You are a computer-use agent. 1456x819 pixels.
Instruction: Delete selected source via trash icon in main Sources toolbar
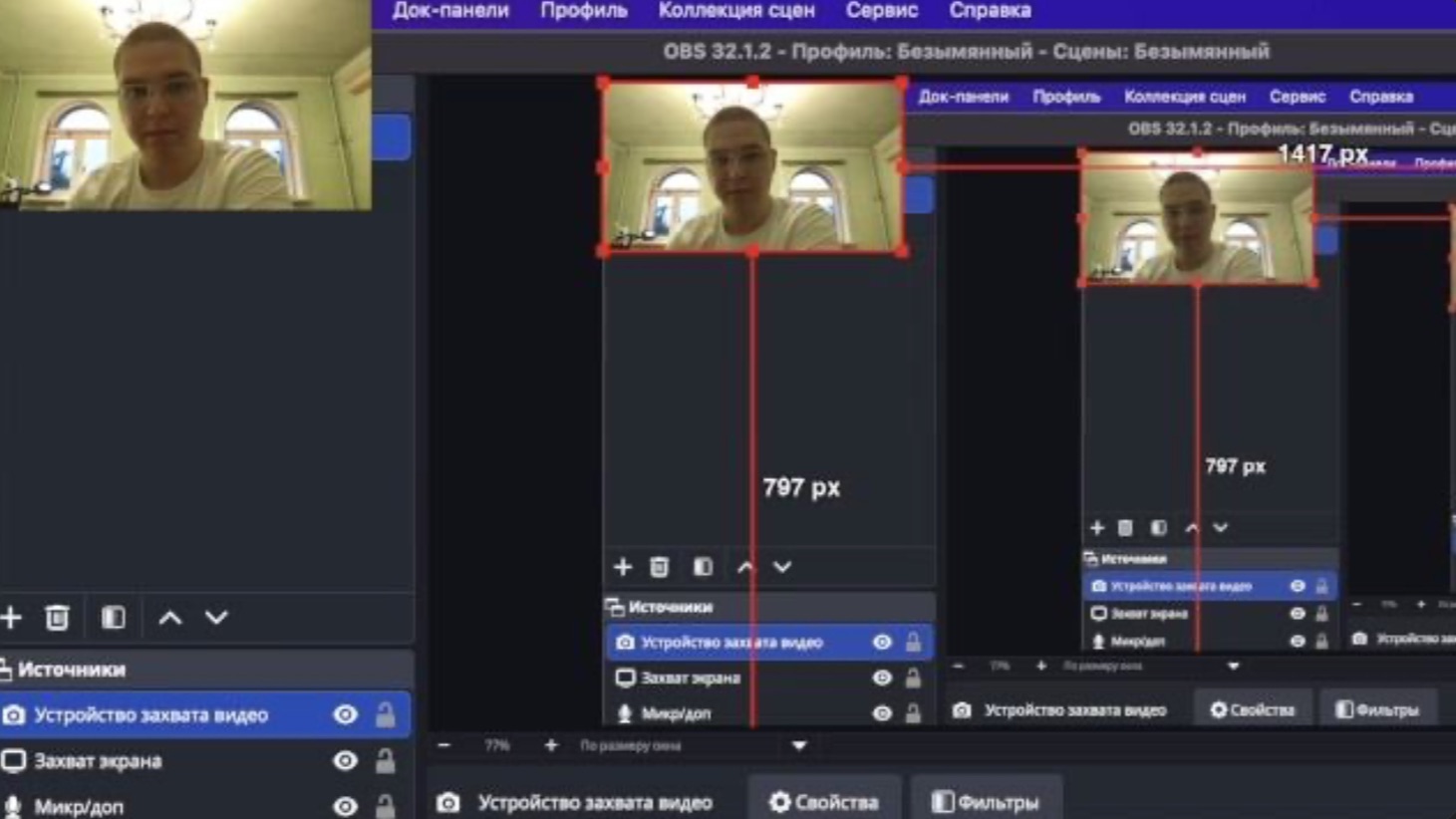click(x=58, y=618)
